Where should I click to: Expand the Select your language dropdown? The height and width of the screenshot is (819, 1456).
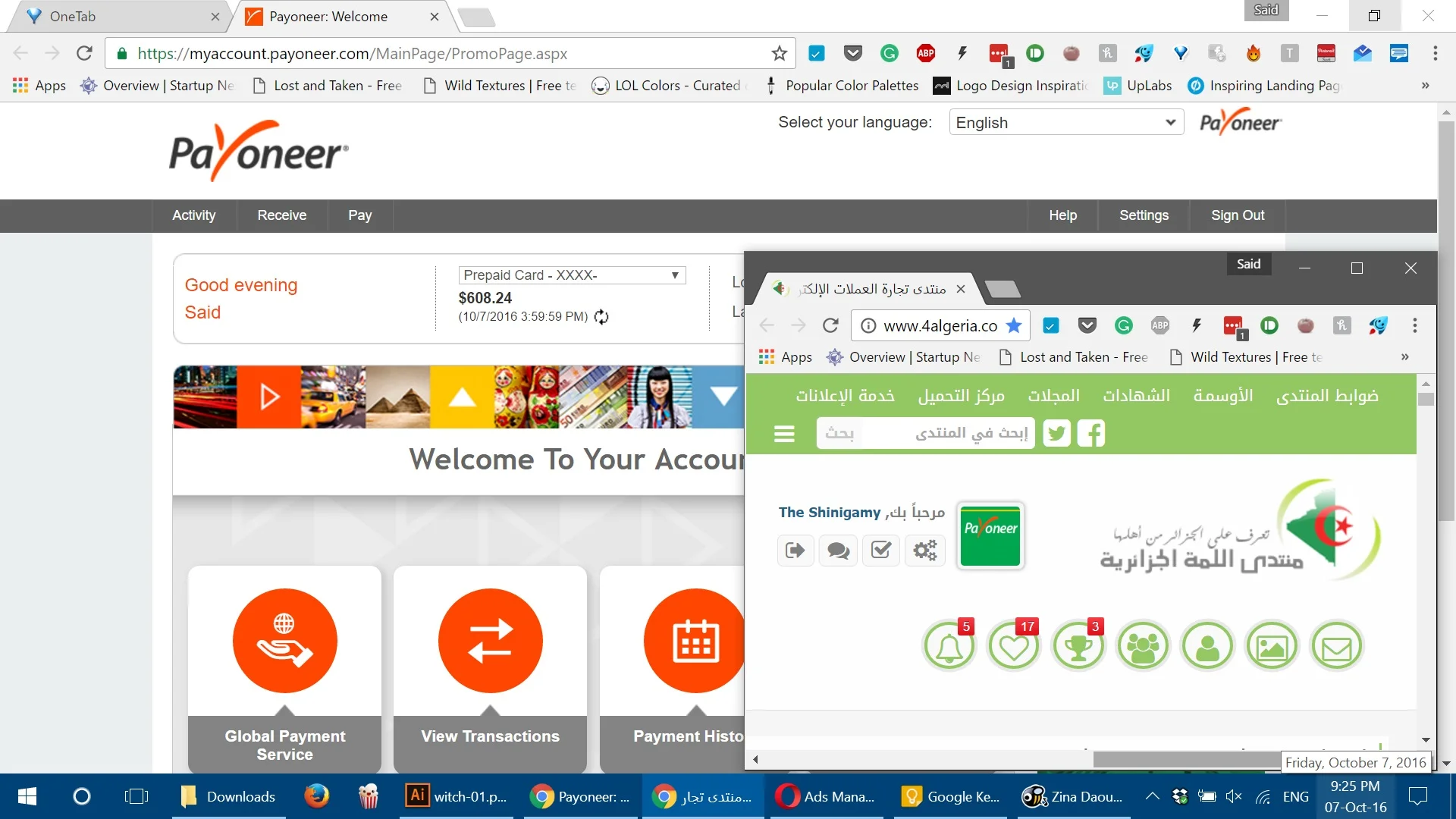click(1065, 122)
